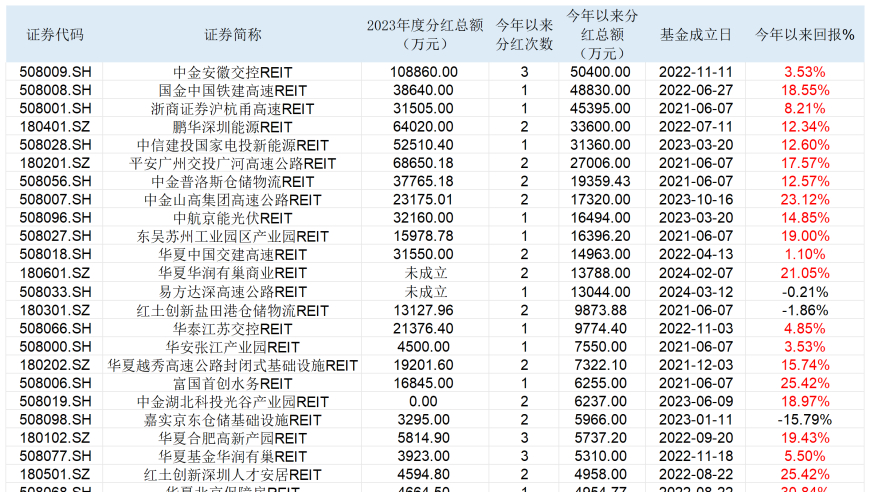Select 华夏合肥高新产园REIT cell

click(x=232, y=438)
